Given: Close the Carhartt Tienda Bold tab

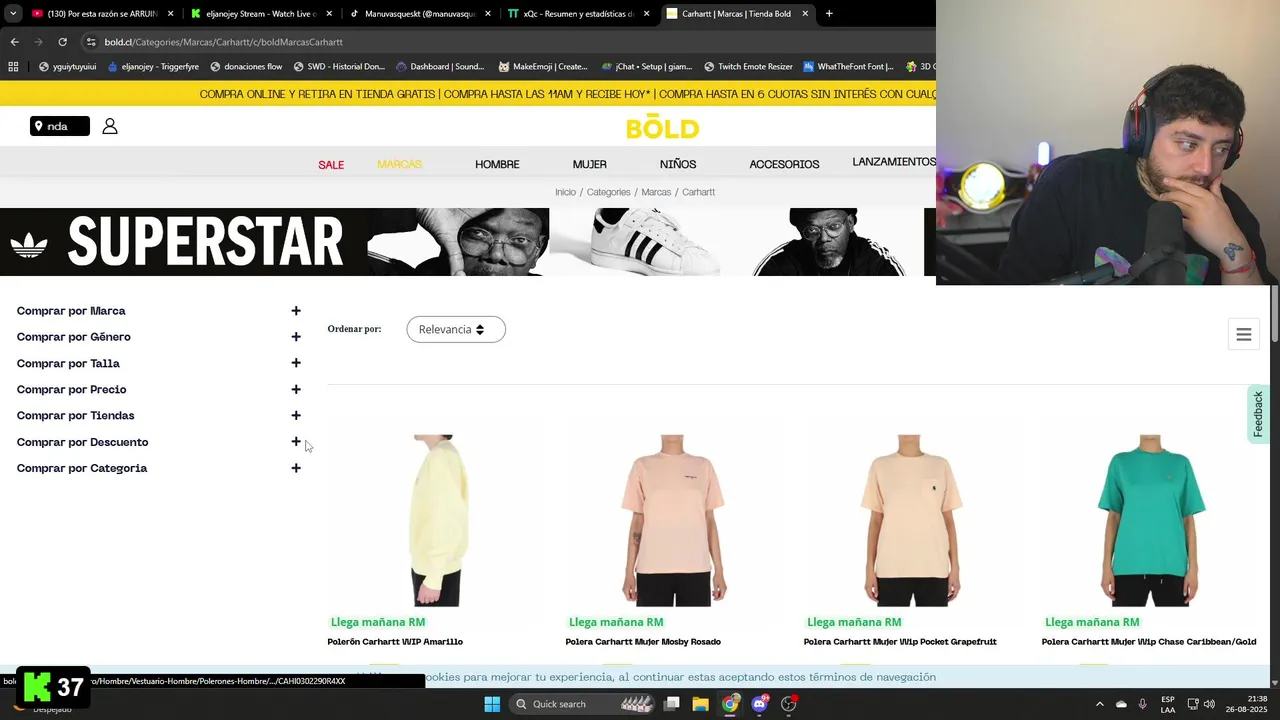Looking at the screenshot, I should tap(805, 14).
